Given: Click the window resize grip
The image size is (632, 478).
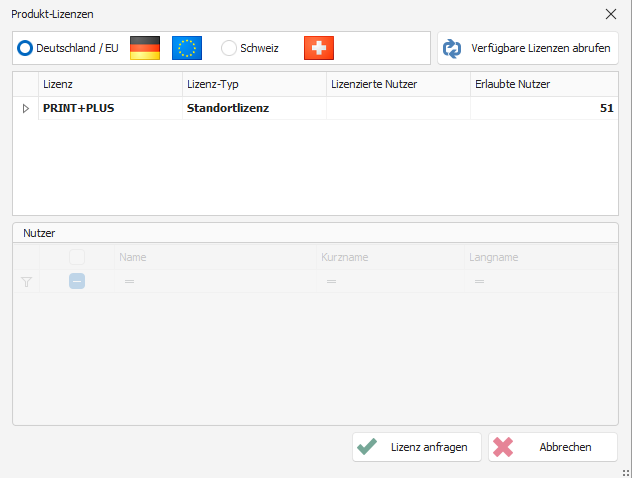Looking at the screenshot, I should 626,473.
